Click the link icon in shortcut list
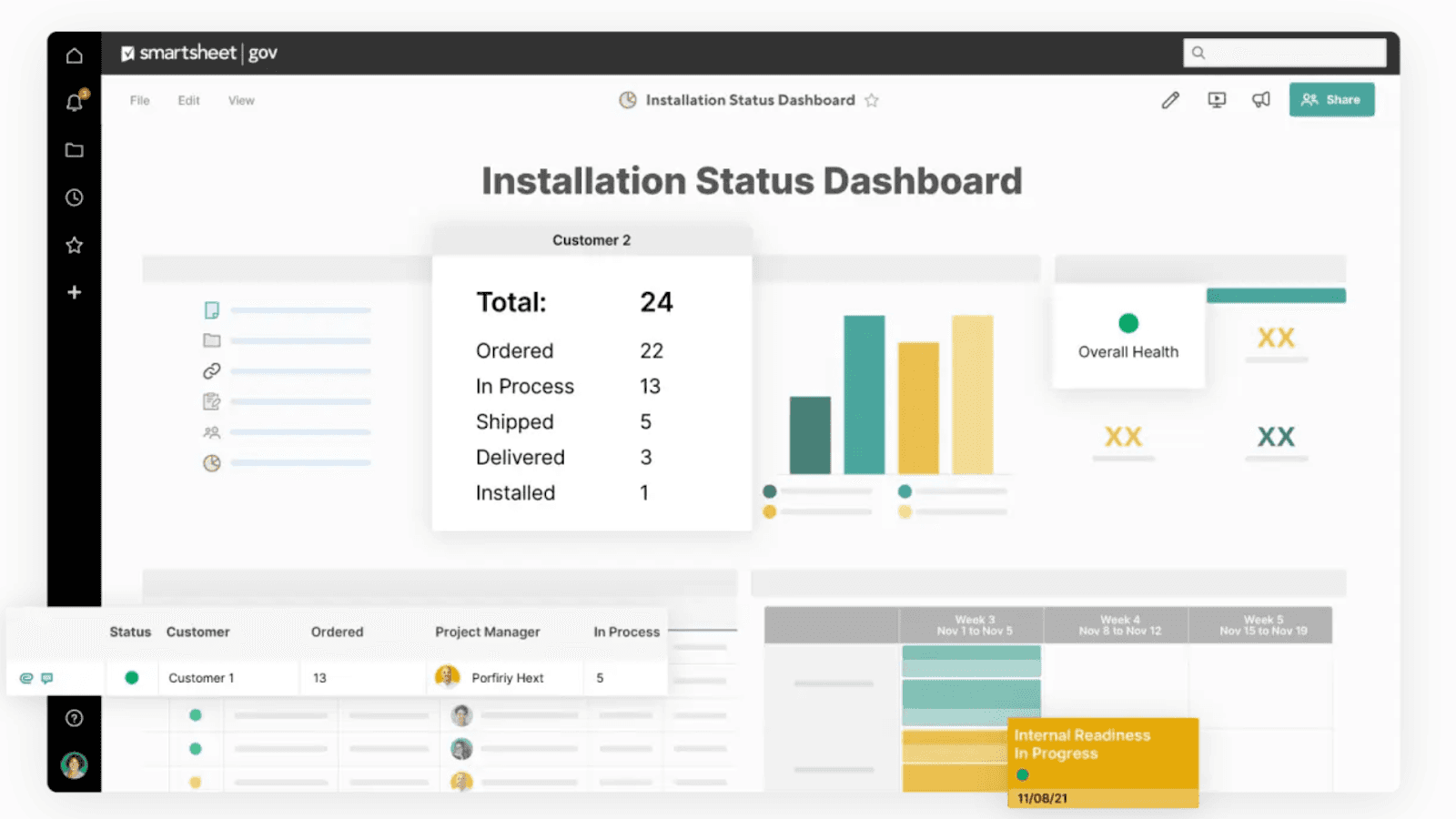1456x819 pixels. coord(212,371)
